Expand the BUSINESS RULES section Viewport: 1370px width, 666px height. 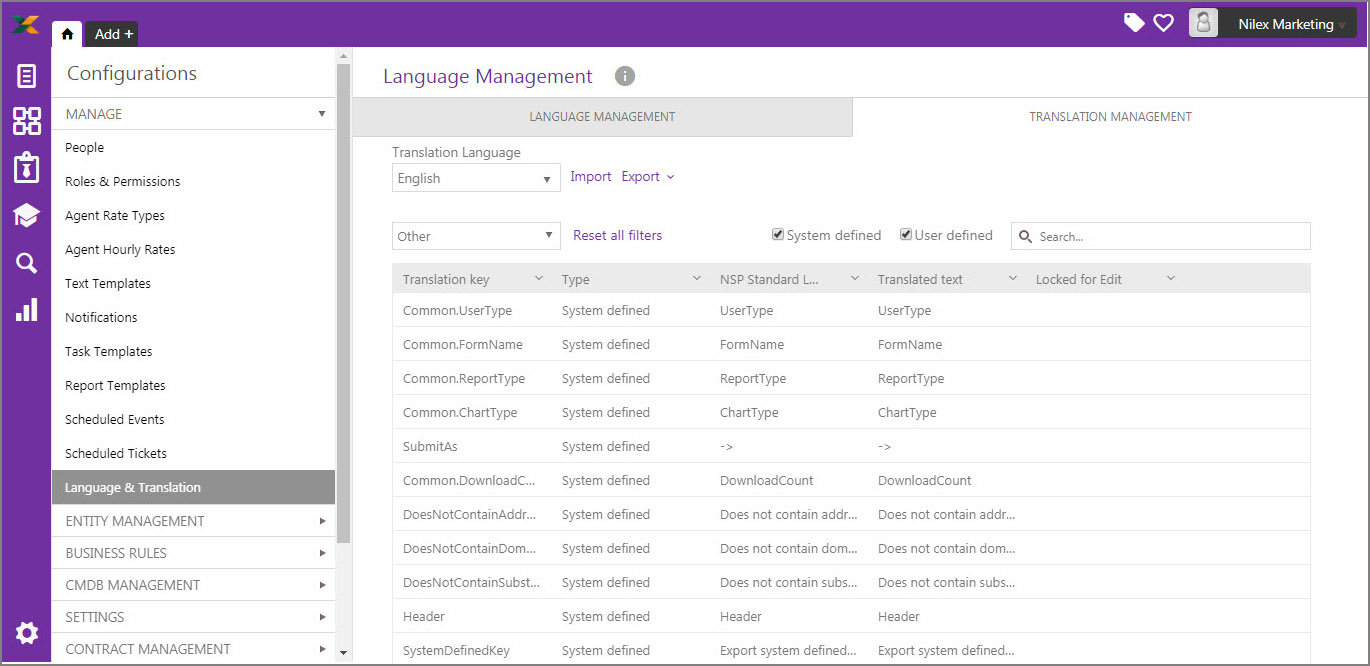[195, 553]
